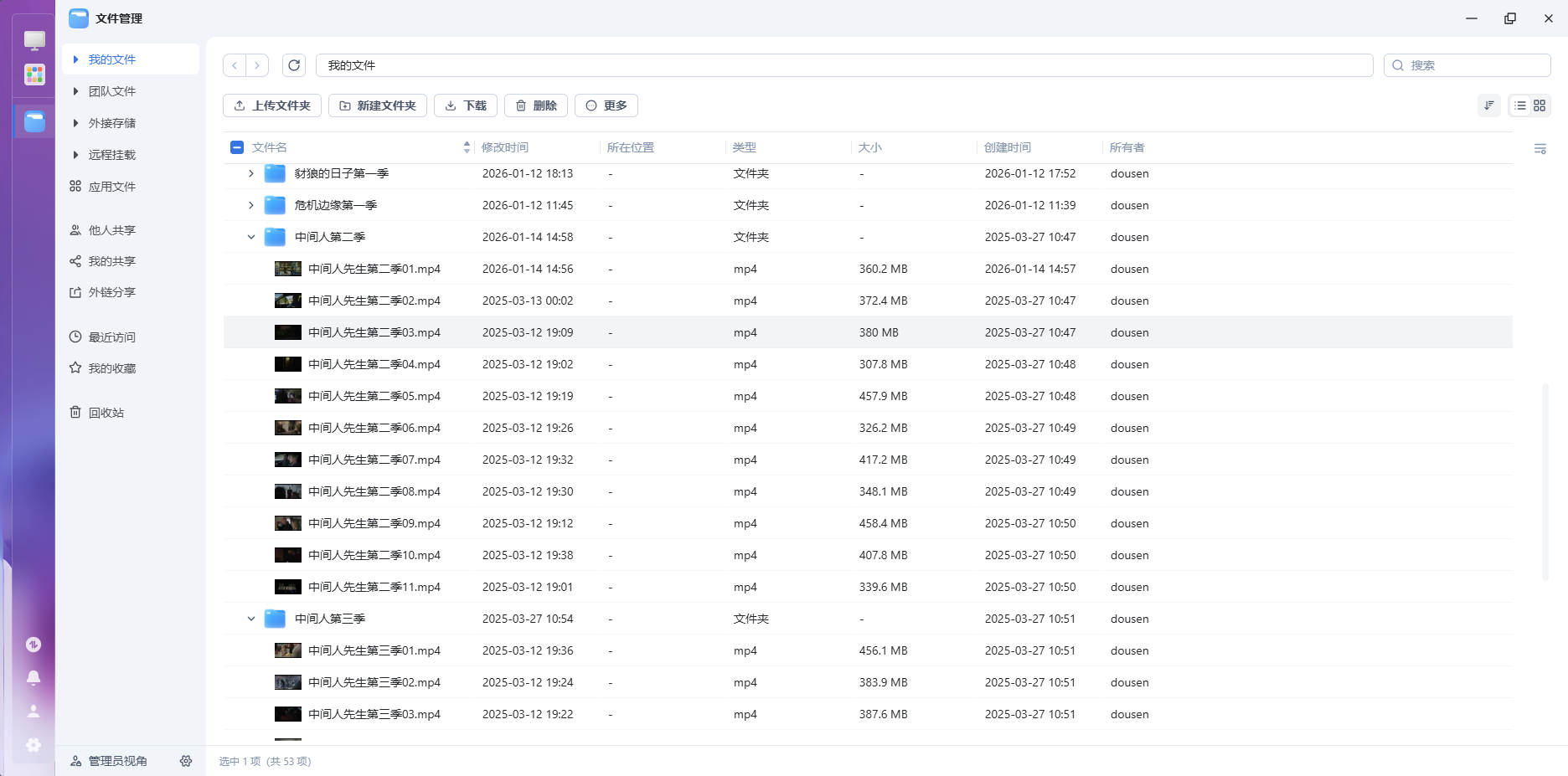
Task: Open 团队文件 in the sidebar
Action: click(x=112, y=90)
